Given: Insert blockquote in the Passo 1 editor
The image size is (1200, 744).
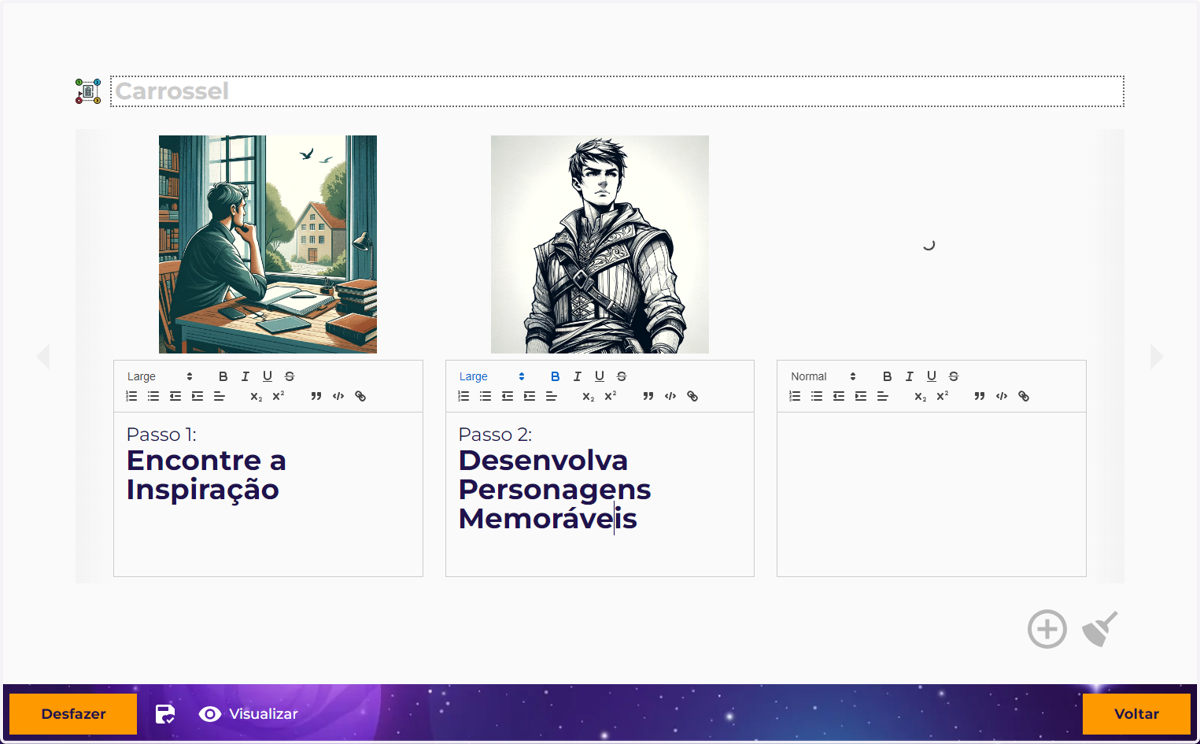Looking at the screenshot, I should (x=316, y=397).
